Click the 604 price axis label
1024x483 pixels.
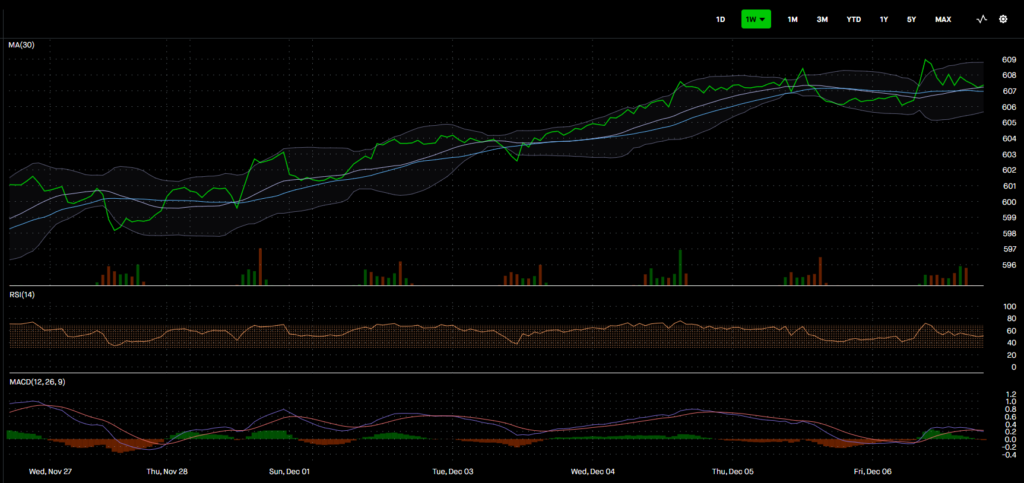pos(1008,138)
